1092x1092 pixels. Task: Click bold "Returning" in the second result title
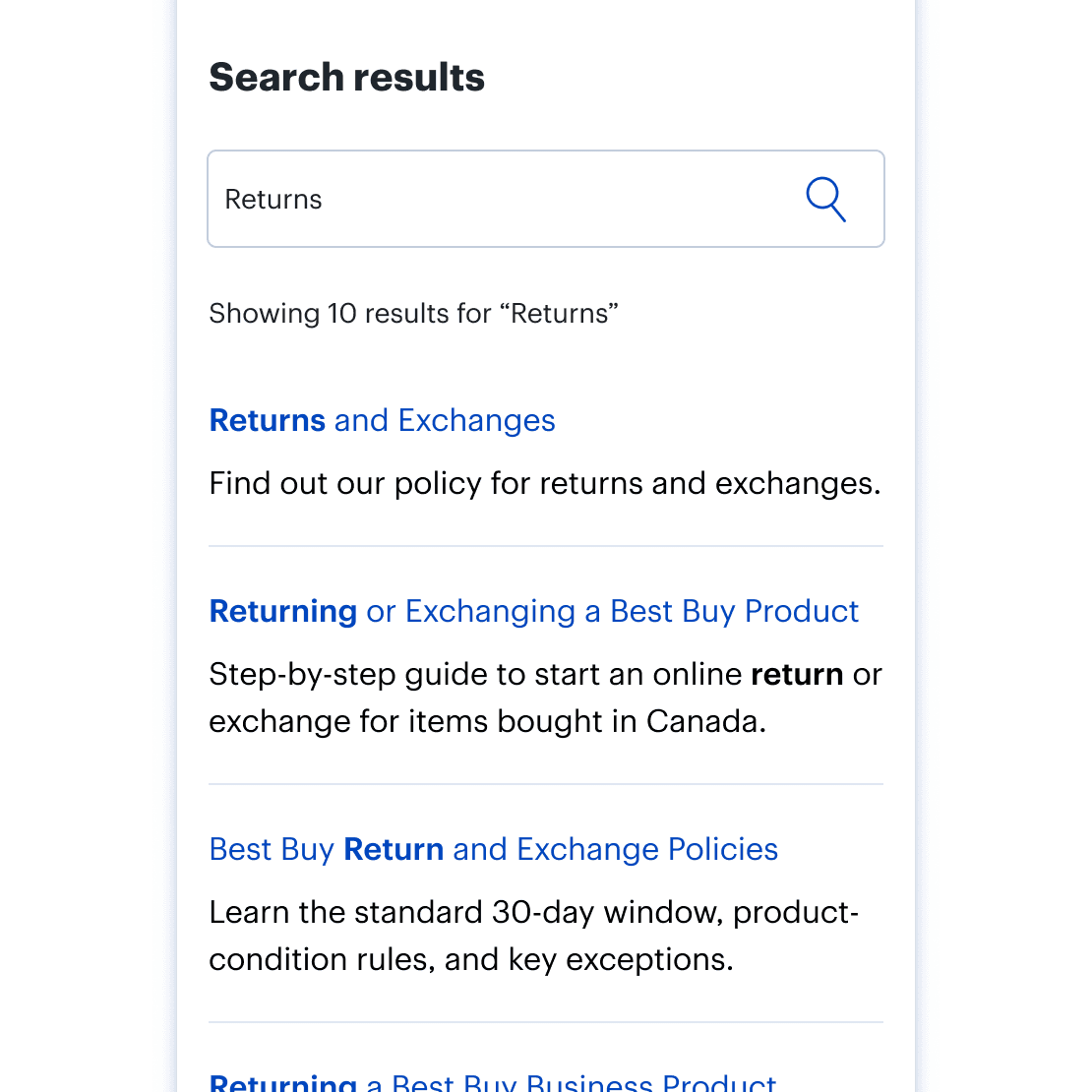pos(283,612)
